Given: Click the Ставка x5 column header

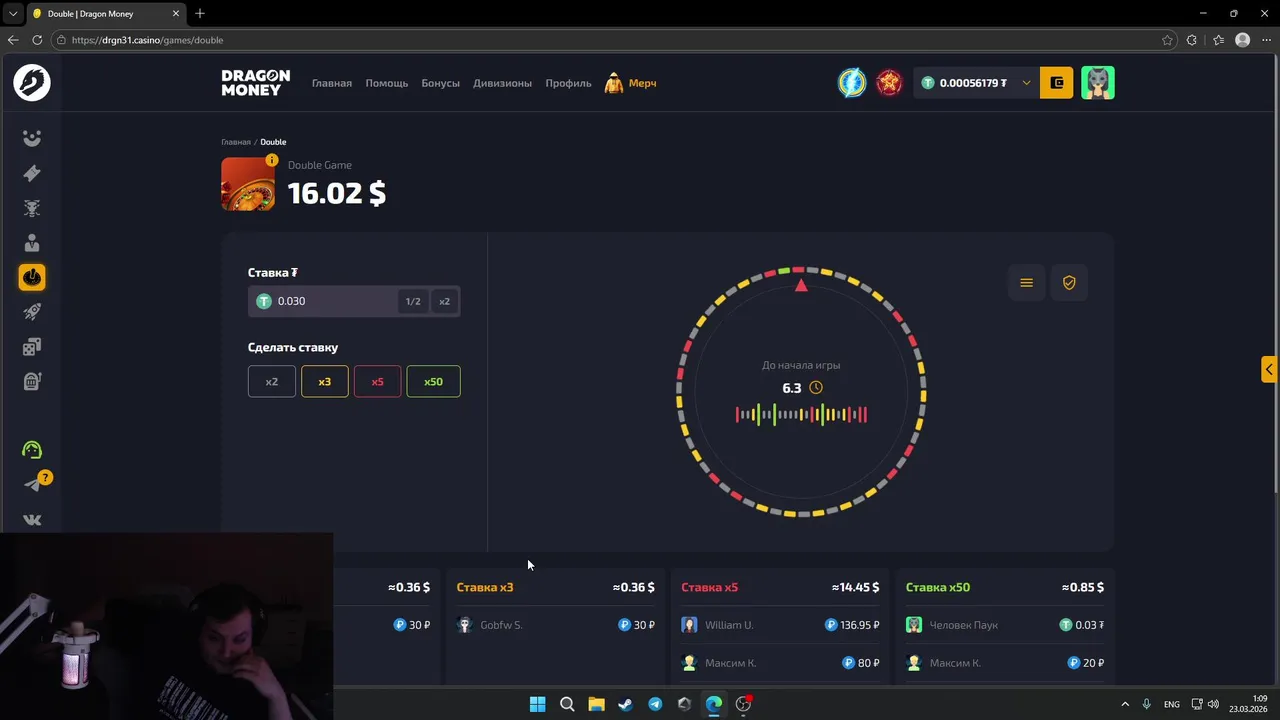Looking at the screenshot, I should coord(710,587).
